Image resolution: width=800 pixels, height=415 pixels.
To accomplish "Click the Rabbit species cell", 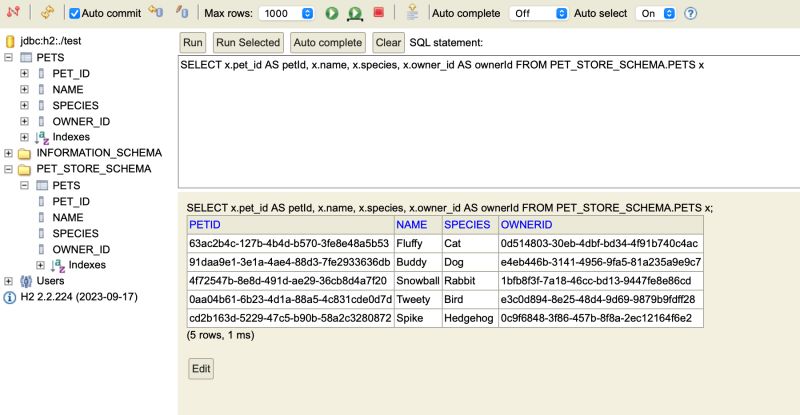I will [x=470, y=281].
